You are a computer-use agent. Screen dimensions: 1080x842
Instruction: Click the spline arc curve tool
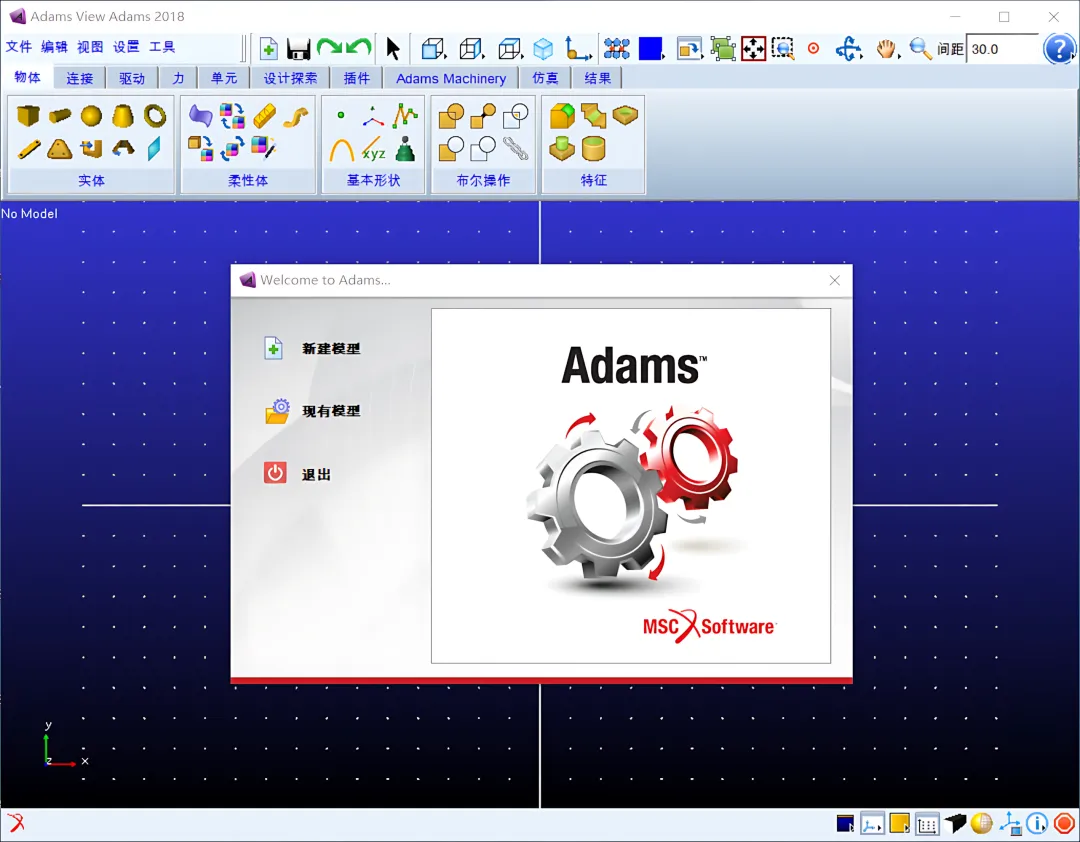342,150
